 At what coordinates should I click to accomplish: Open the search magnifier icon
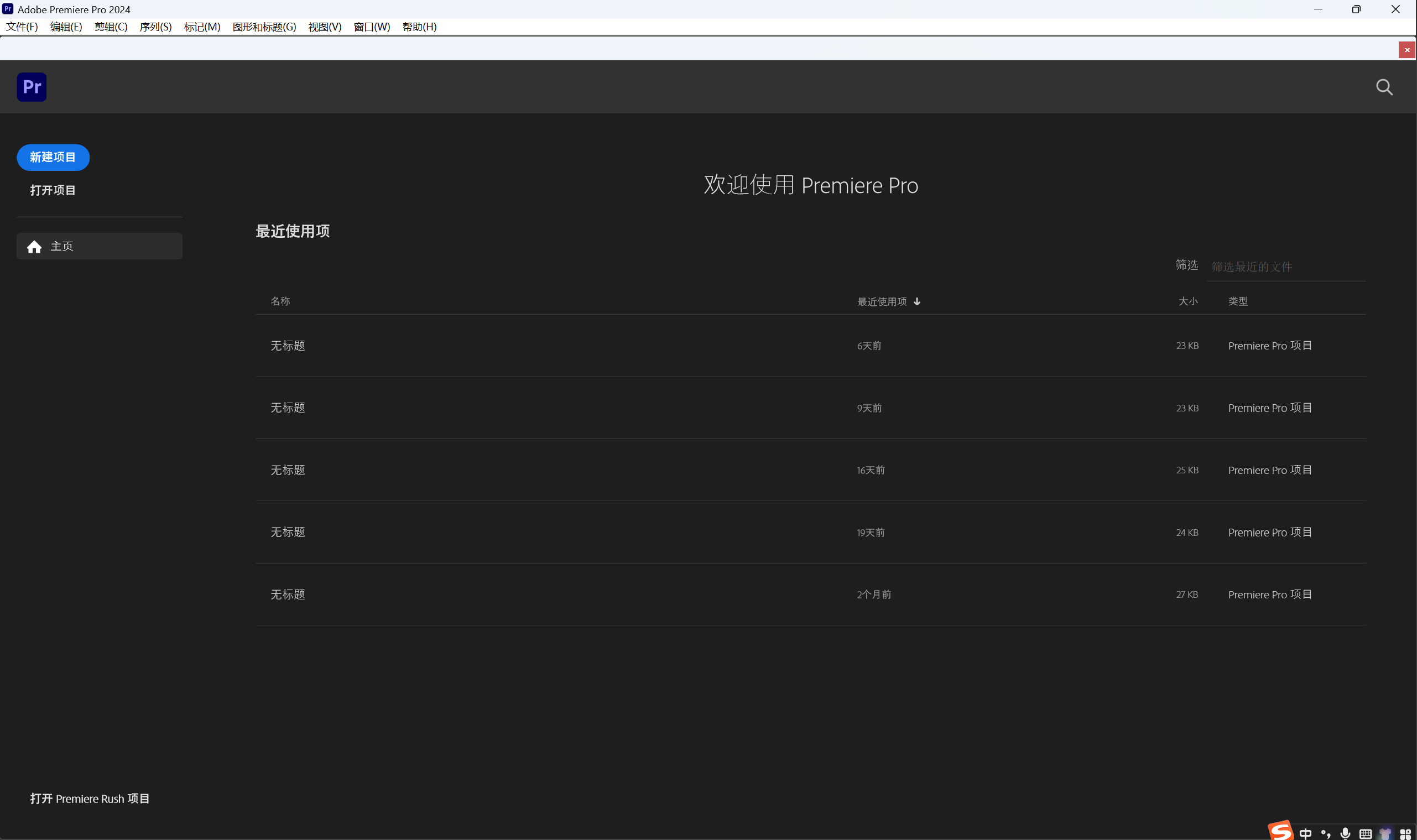click(x=1384, y=87)
